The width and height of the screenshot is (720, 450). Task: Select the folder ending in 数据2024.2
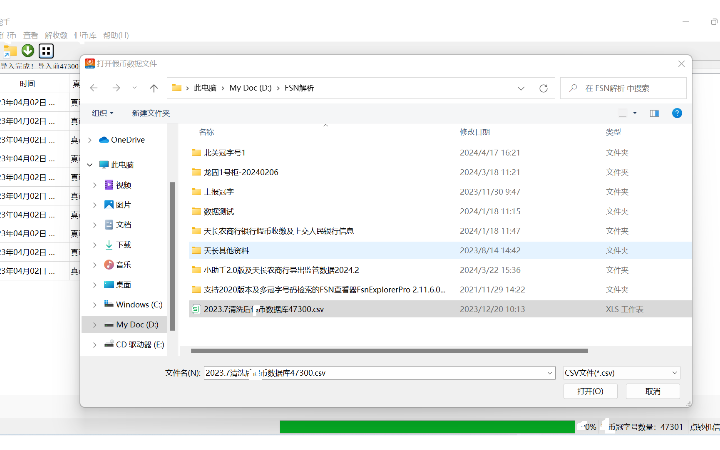(x=440, y=270)
